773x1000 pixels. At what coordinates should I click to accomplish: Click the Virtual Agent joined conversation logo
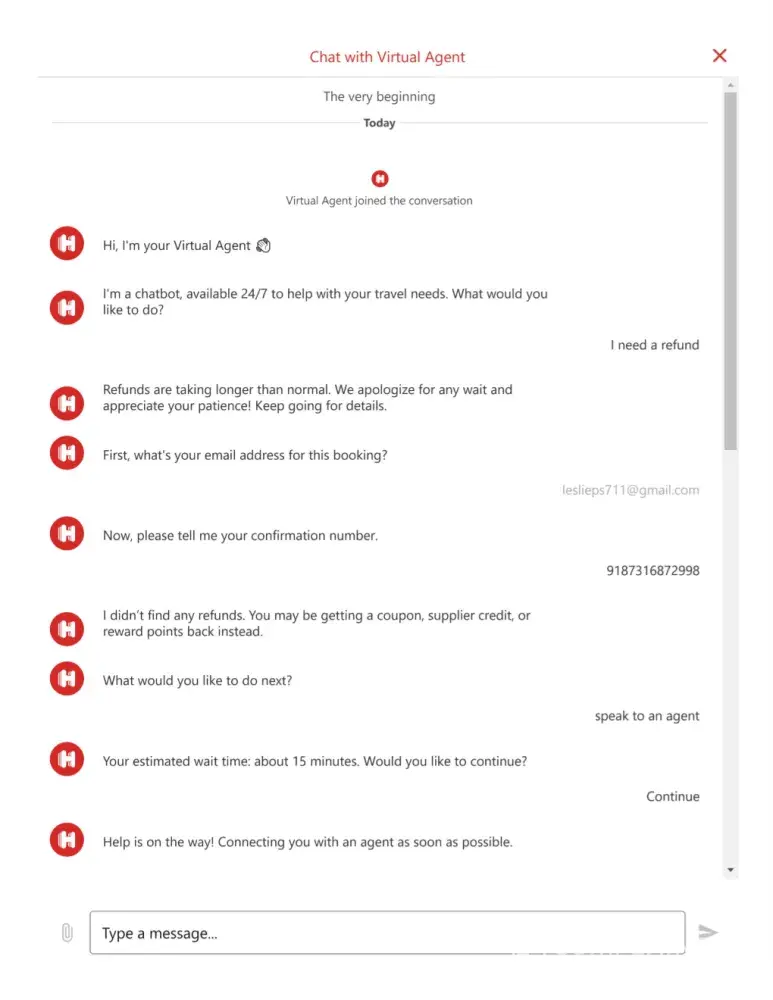pyautogui.click(x=379, y=179)
